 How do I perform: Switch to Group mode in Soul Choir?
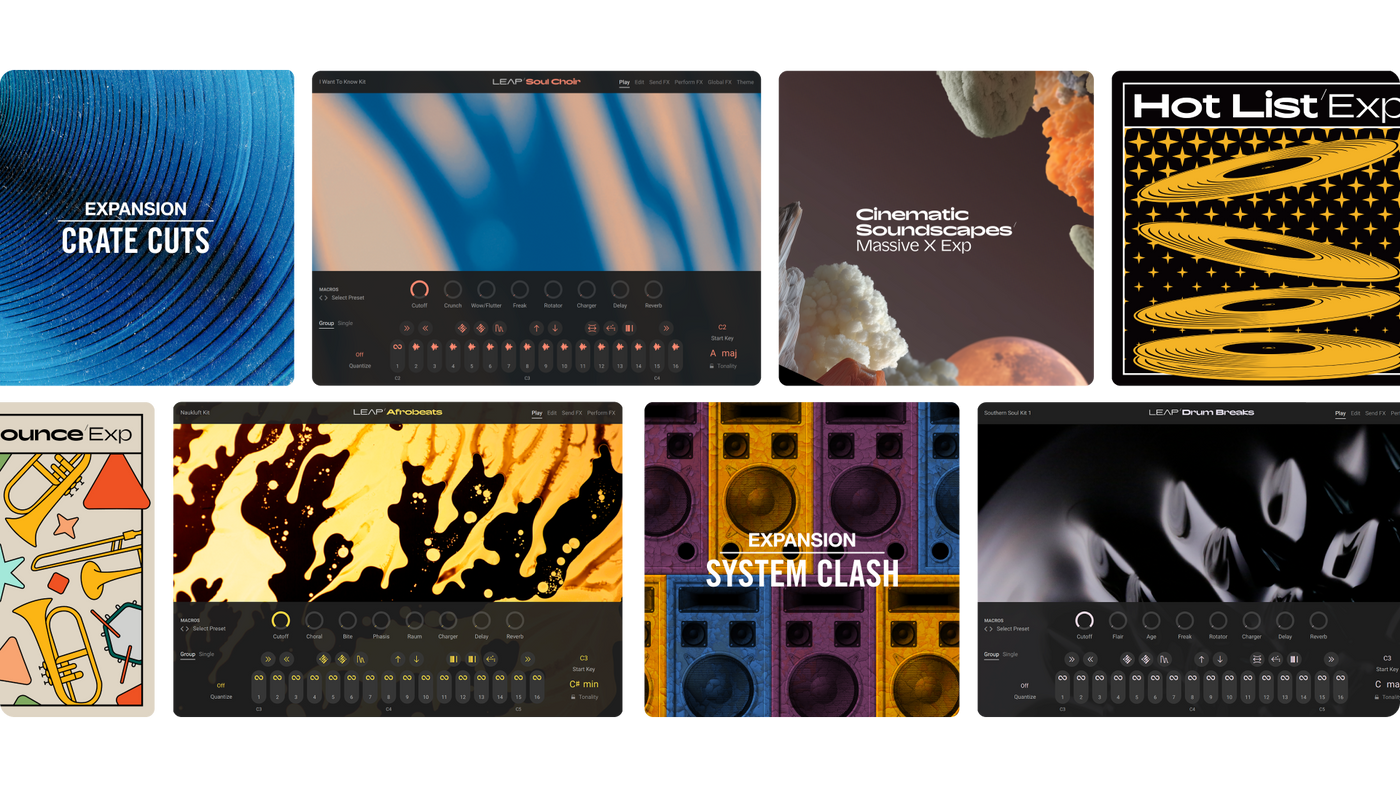click(326, 323)
